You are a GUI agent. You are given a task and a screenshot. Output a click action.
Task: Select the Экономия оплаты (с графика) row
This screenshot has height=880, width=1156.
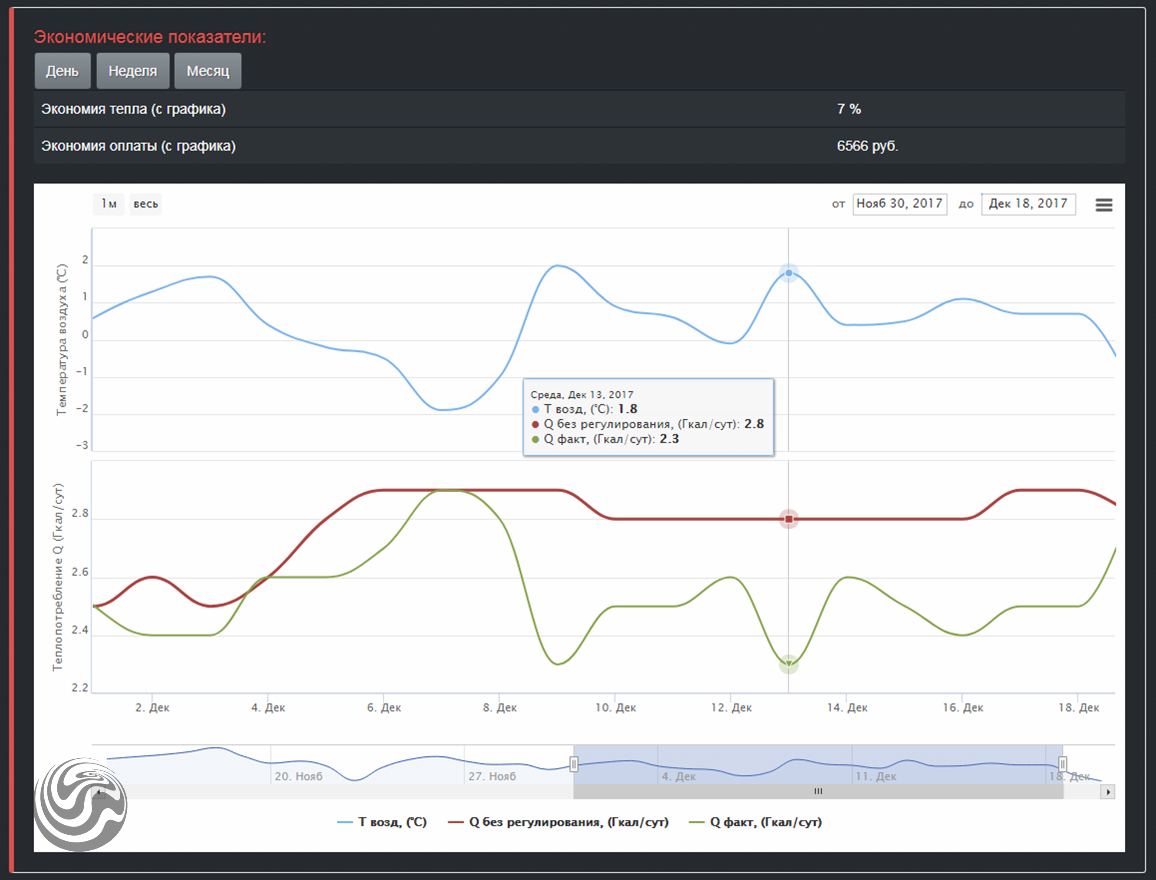tap(579, 146)
